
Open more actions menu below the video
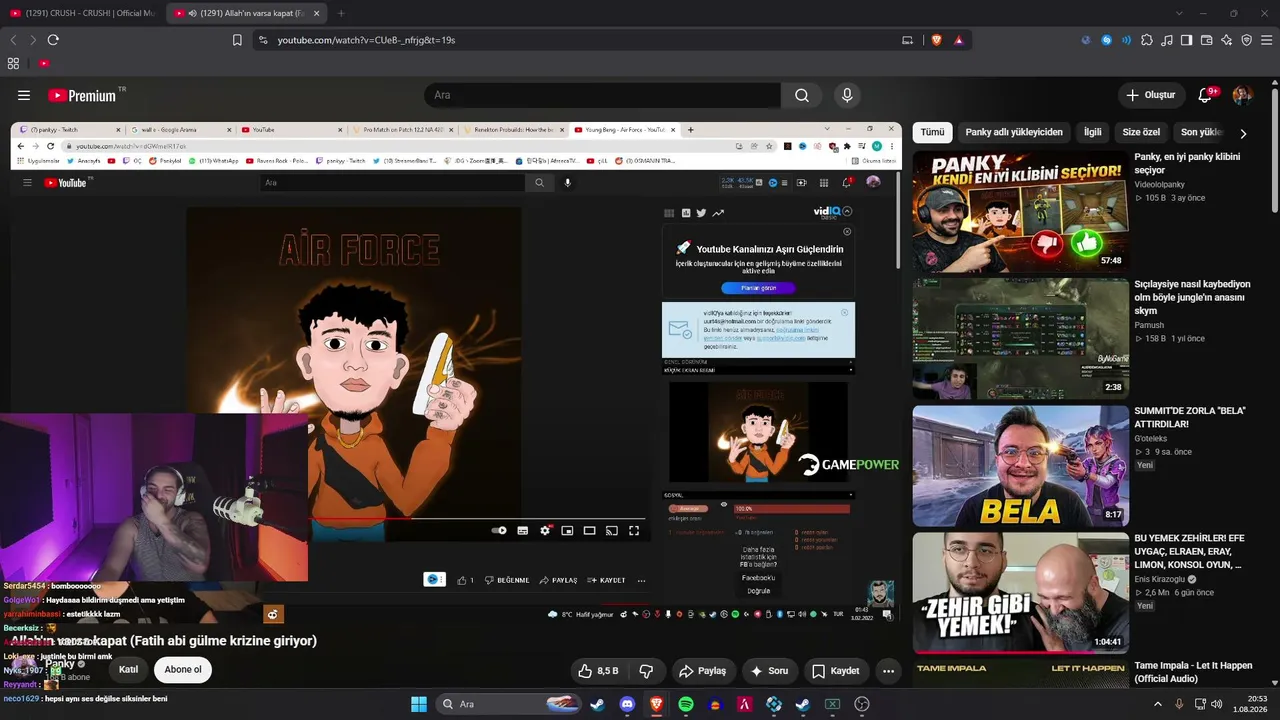click(x=888, y=671)
